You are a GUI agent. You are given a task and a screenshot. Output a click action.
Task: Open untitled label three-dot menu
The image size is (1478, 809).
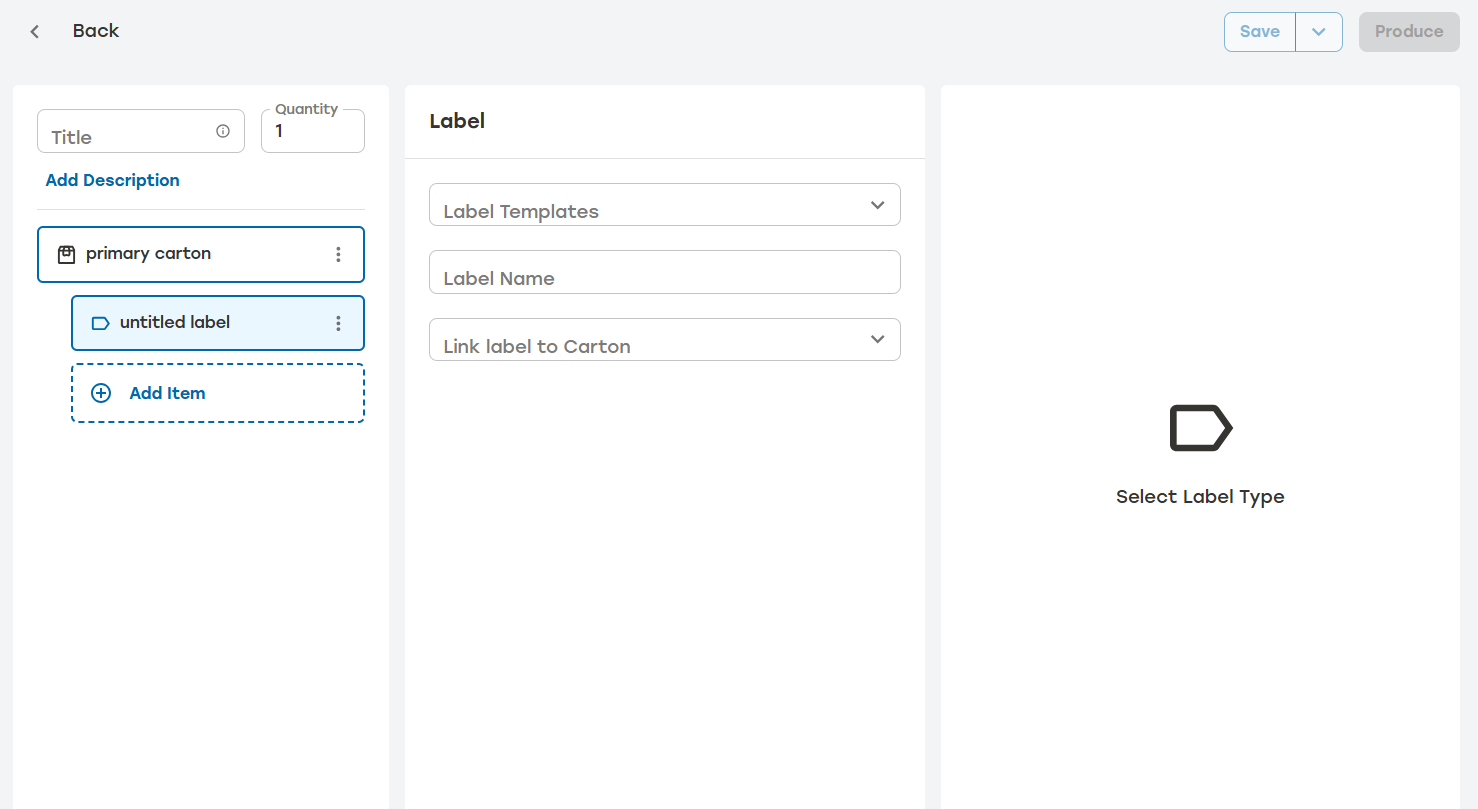coord(338,323)
